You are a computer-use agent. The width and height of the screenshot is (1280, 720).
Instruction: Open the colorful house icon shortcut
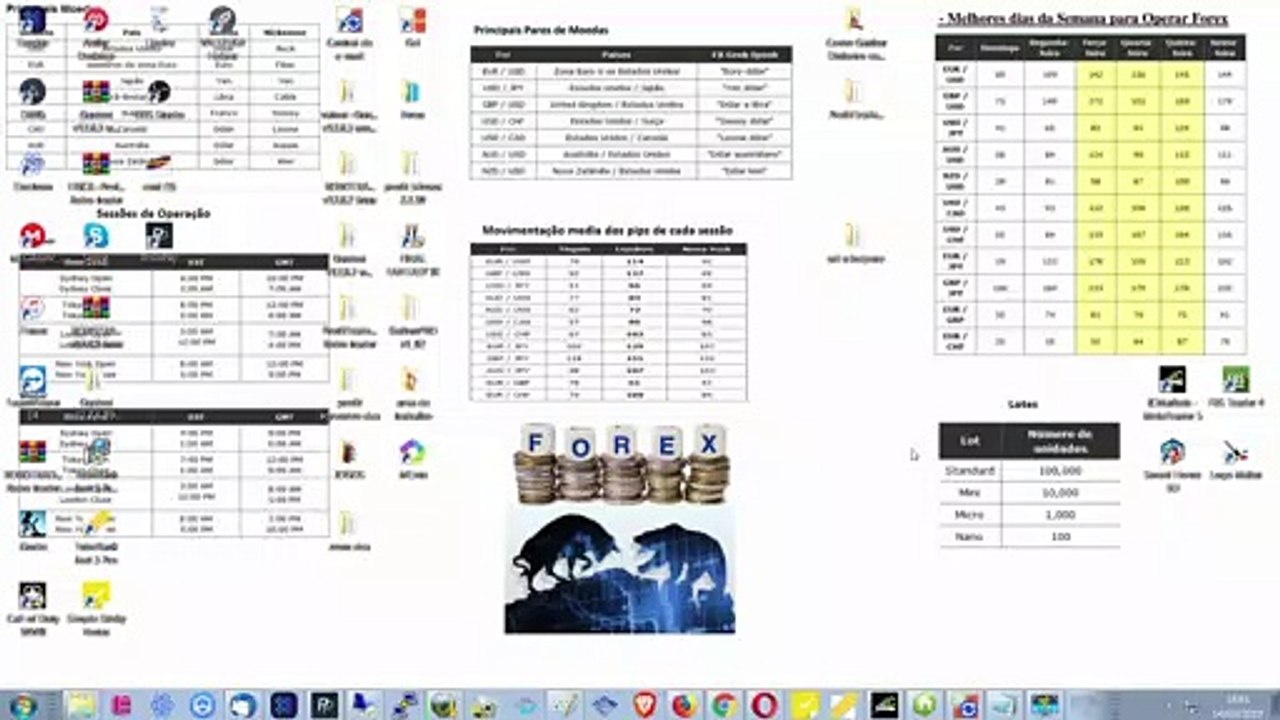(412, 458)
